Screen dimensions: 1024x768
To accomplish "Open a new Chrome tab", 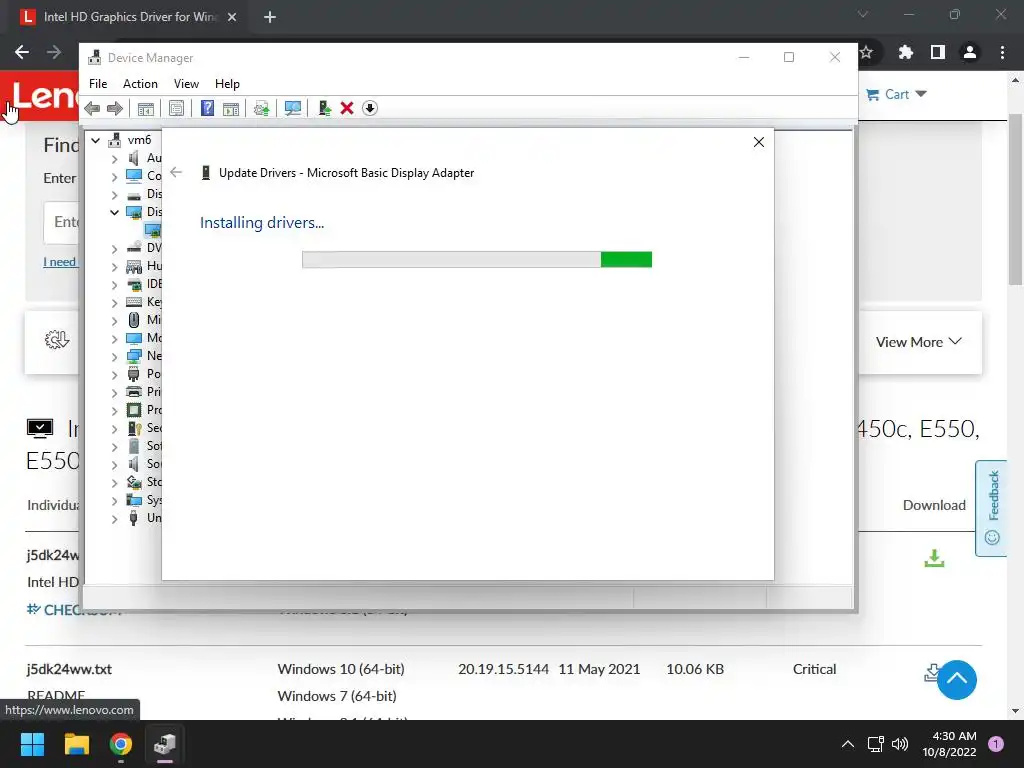I will tap(270, 17).
